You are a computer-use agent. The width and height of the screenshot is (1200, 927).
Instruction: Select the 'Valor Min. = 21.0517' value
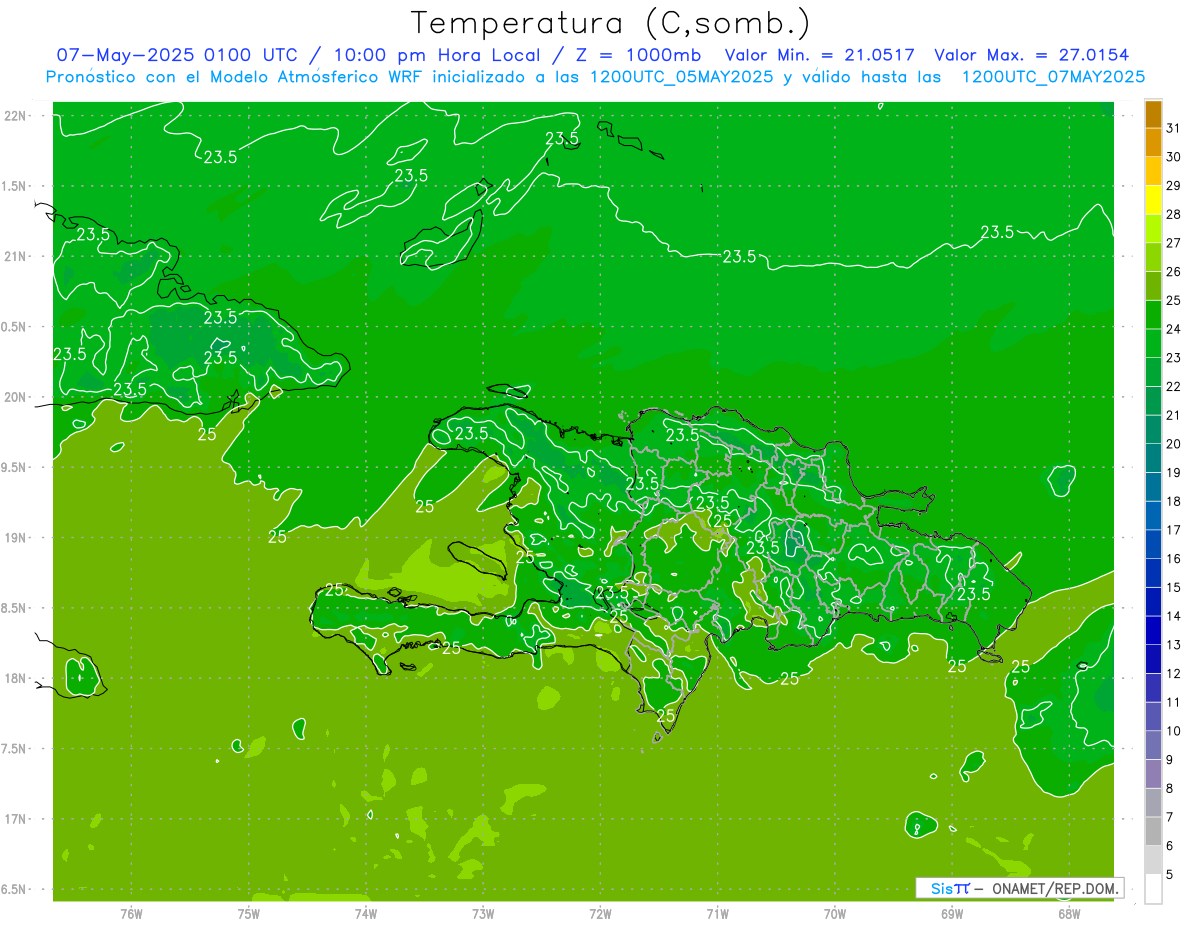820,55
